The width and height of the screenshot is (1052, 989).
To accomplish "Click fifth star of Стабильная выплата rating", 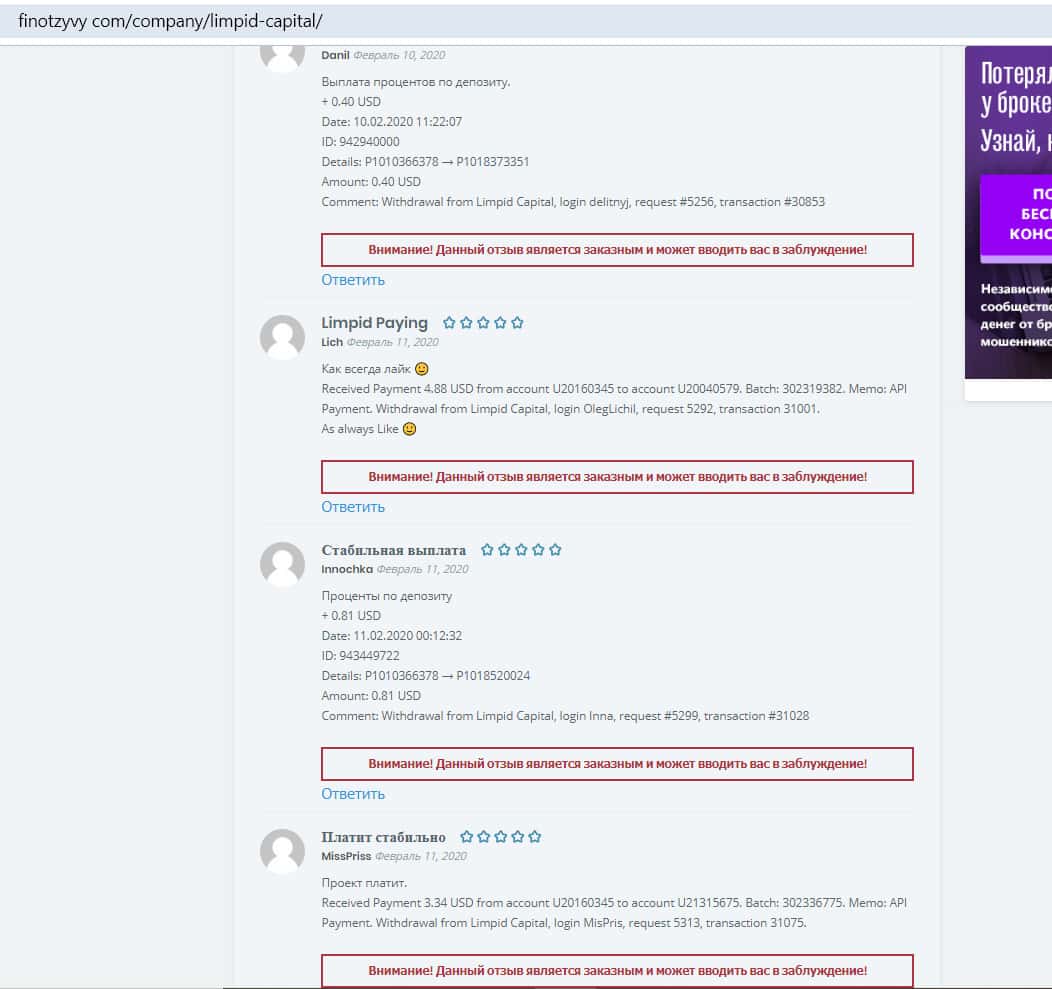I will (x=556, y=550).
